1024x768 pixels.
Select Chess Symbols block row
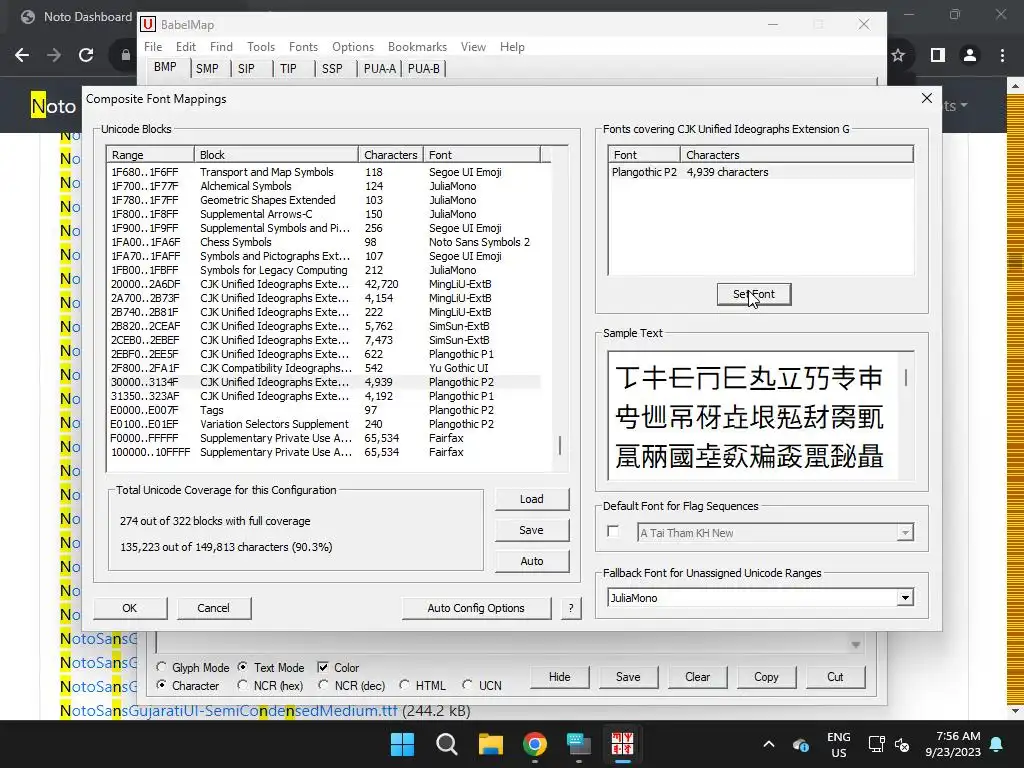pos(324,242)
